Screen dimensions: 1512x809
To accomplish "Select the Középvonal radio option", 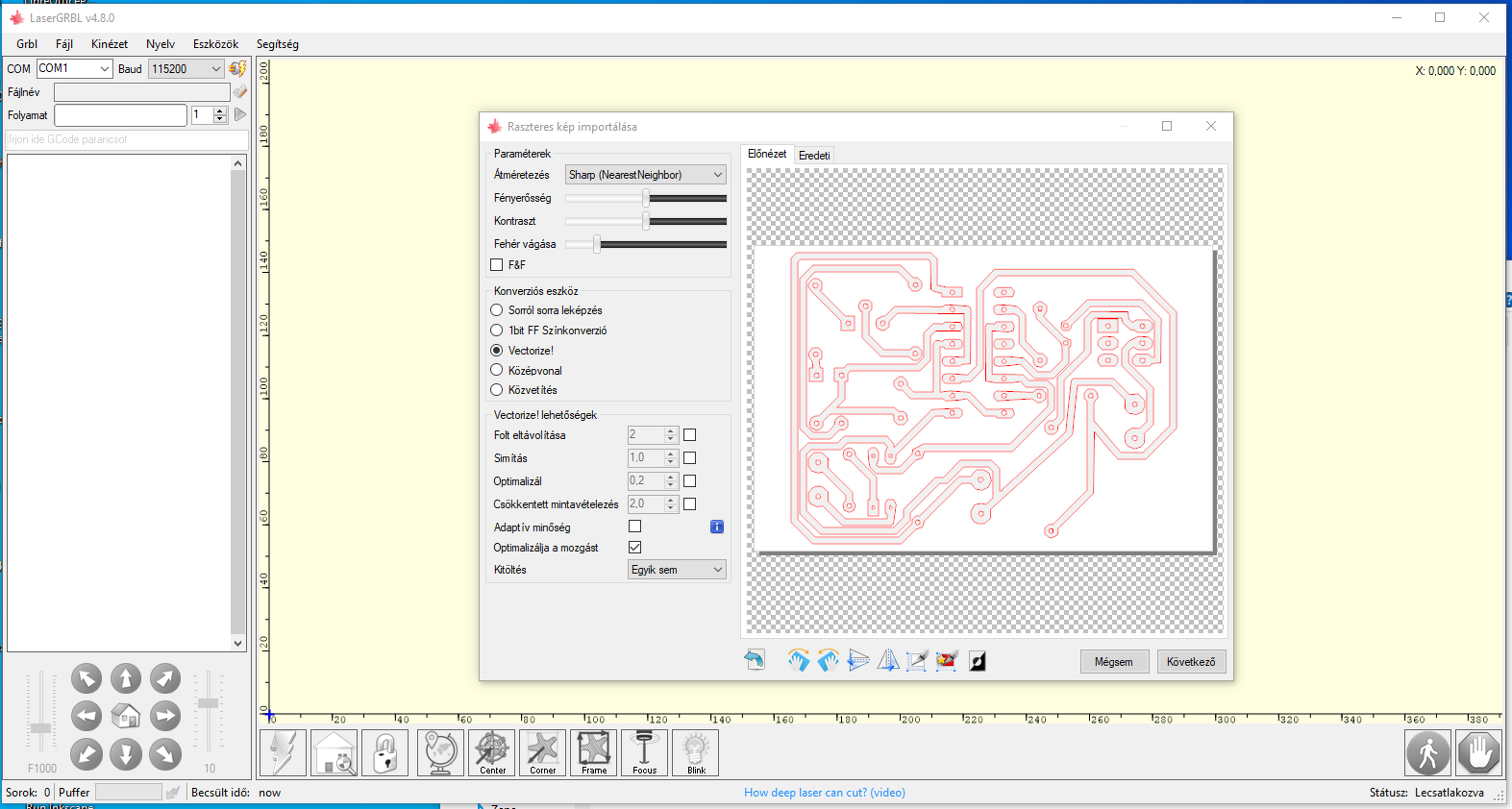I will coord(497,370).
